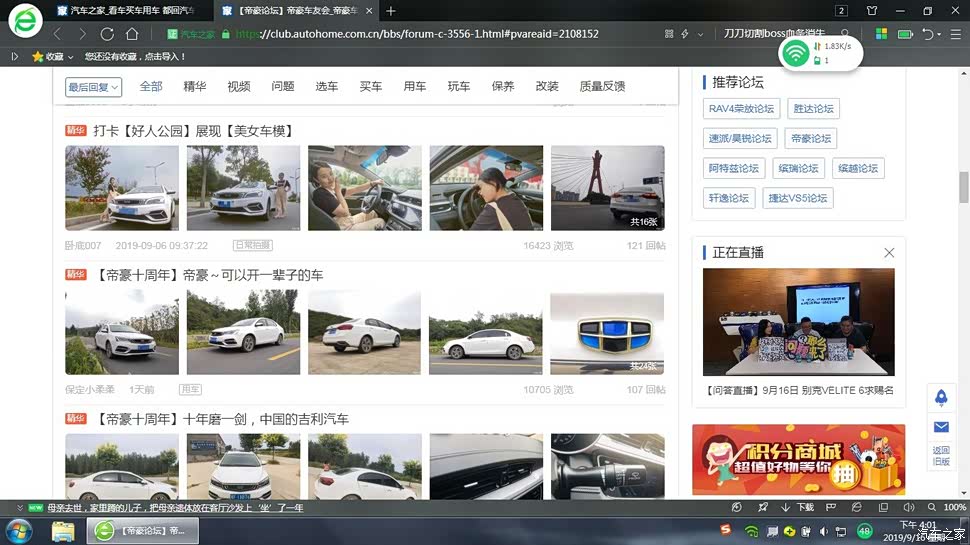The image size is (970, 545).
Task: Open the RAV4荣放论坛 link
Action: pos(741,109)
